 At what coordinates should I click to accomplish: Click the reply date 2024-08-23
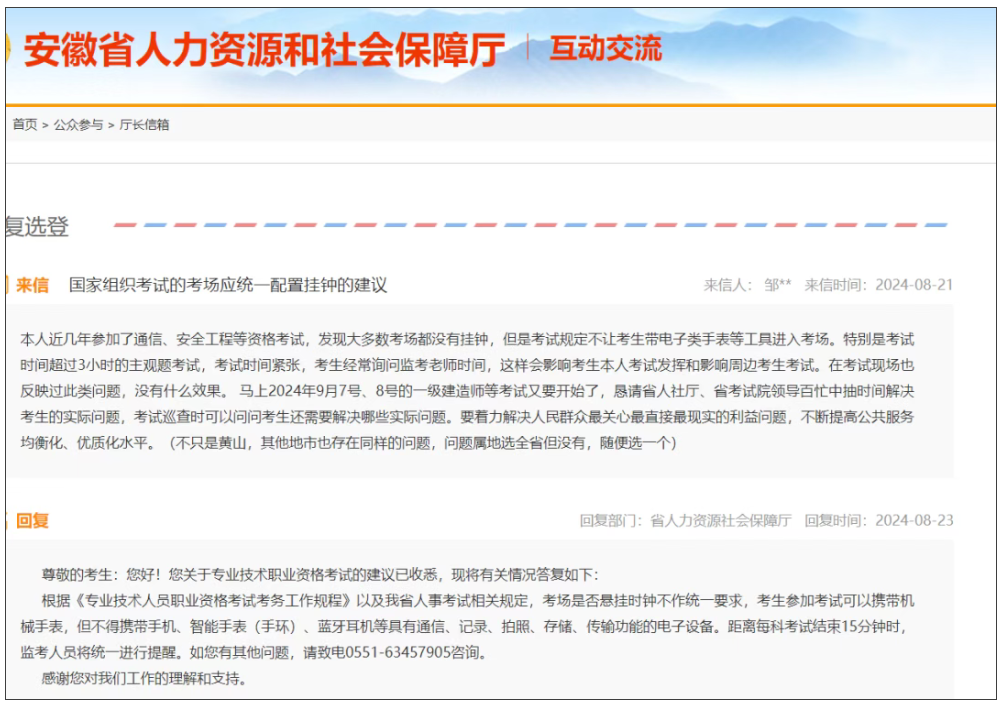click(x=914, y=520)
